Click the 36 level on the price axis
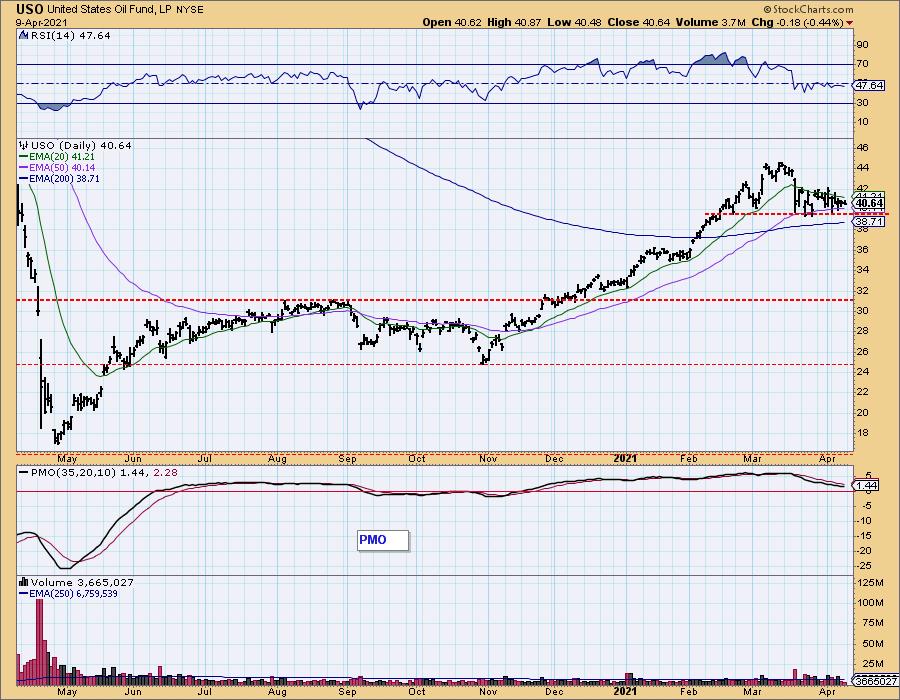Image resolution: width=900 pixels, height=700 pixels. coord(862,250)
